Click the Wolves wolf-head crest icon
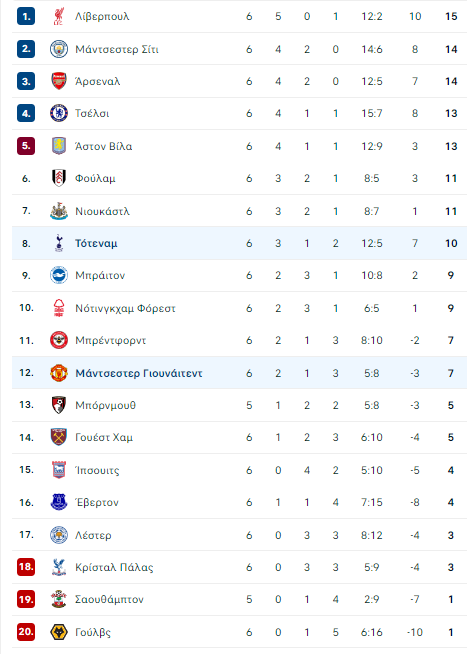The image size is (467, 654). 59,632
